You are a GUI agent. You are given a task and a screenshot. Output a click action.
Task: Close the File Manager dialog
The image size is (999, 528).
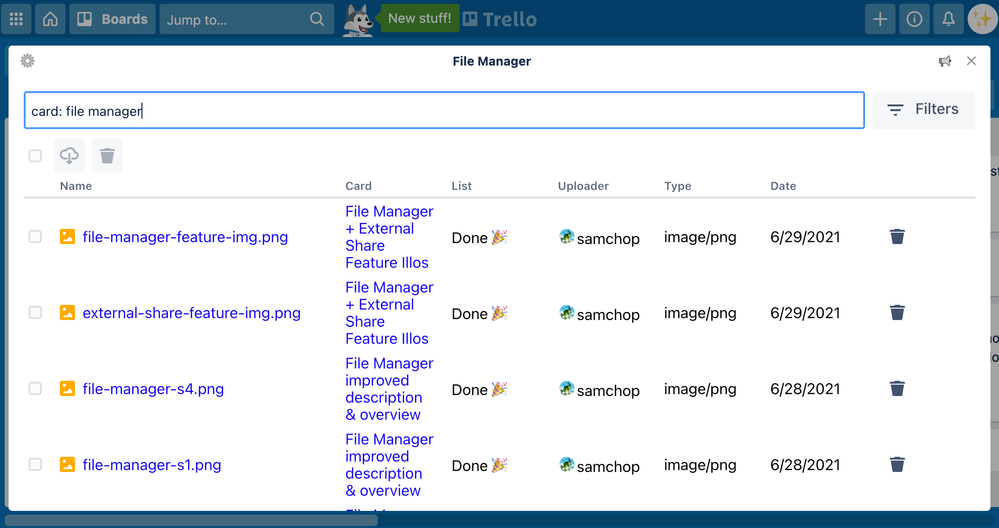point(971,61)
